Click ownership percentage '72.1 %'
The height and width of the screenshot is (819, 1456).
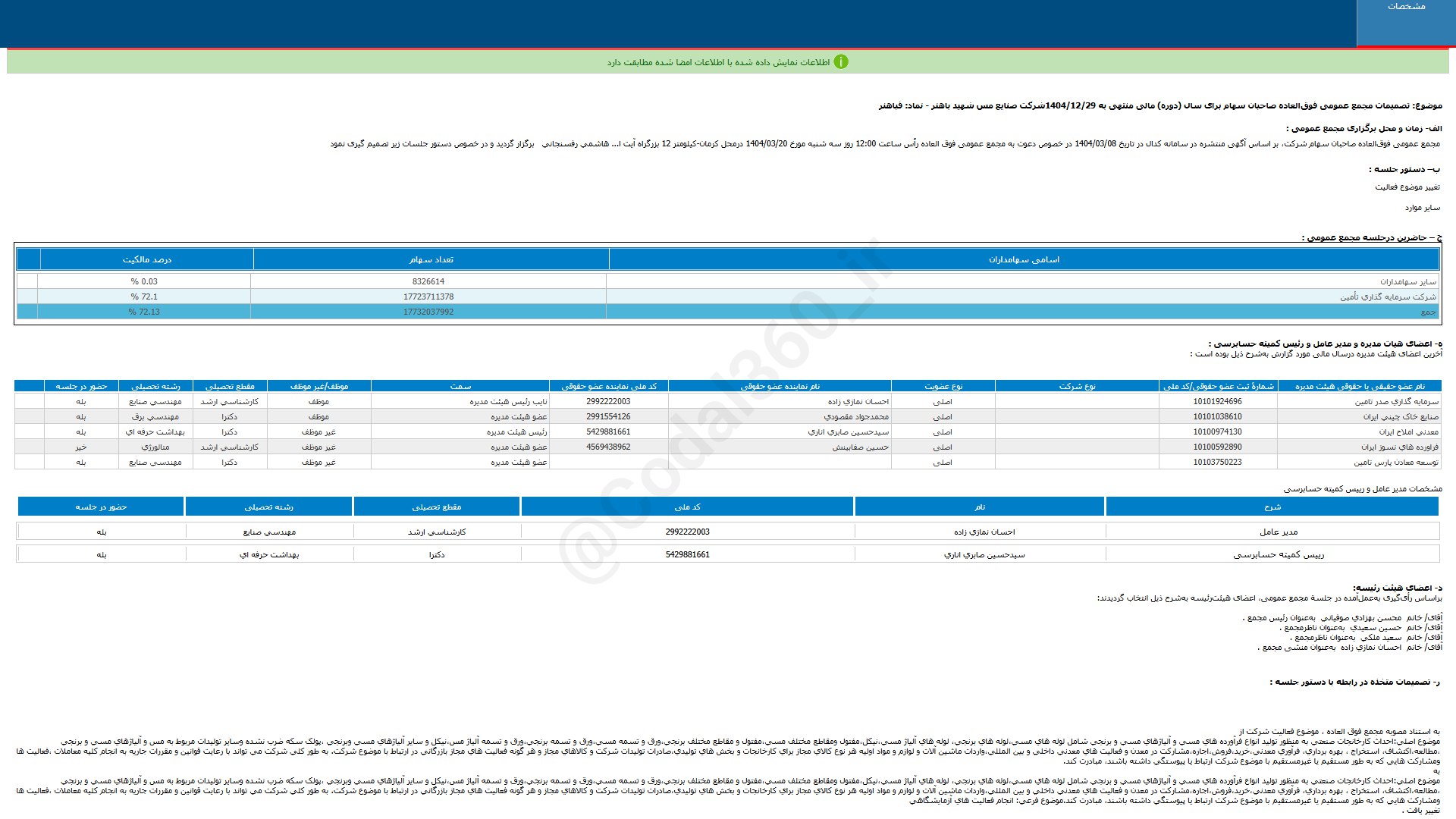(144, 297)
